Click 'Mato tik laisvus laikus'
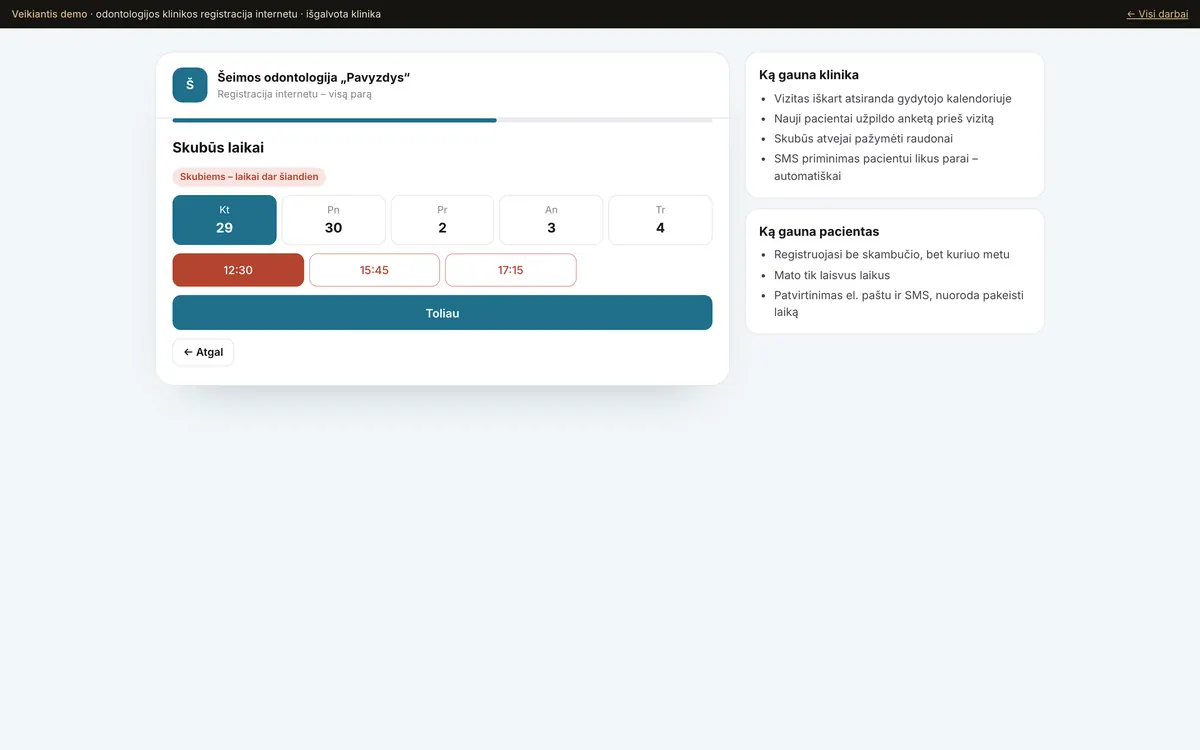Viewport: 1200px width, 750px height. (x=832, y=275)
